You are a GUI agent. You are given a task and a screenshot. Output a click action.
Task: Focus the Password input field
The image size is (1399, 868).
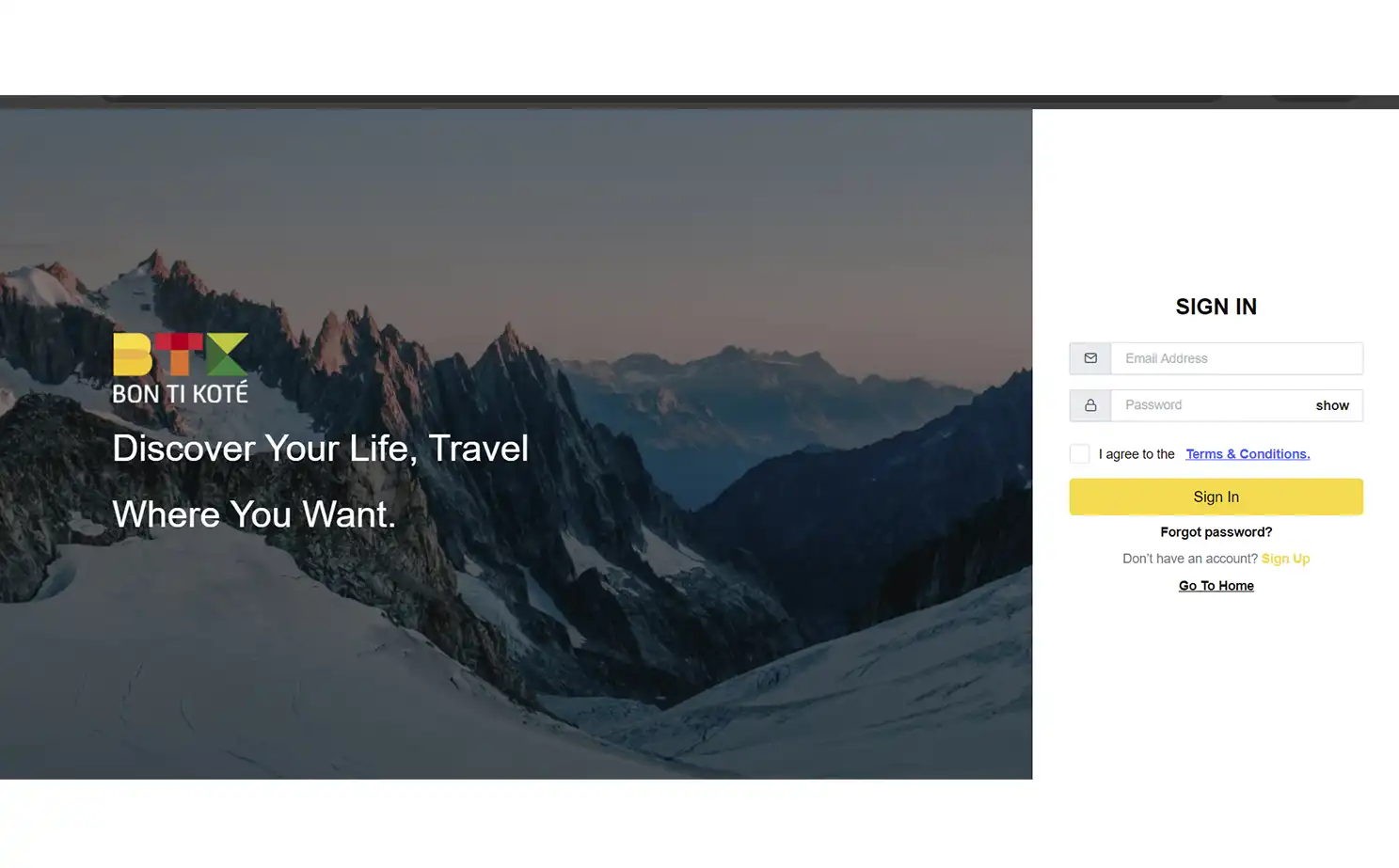(1211, 405)
